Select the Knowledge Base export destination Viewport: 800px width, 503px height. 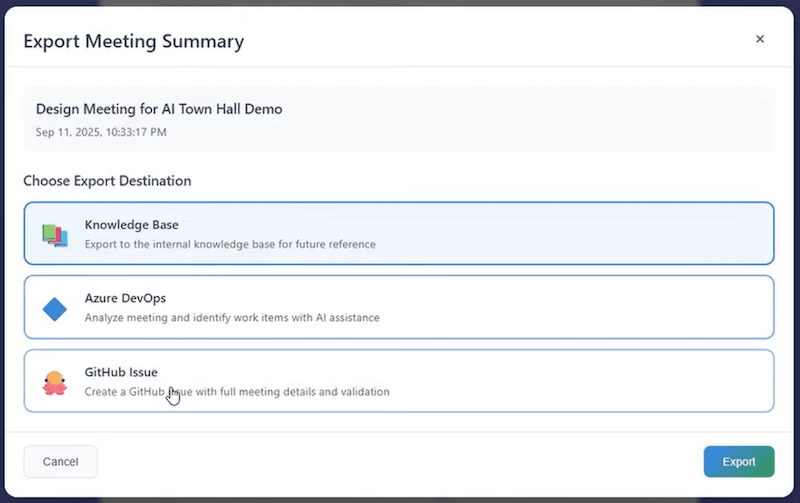tap(399, 234)
